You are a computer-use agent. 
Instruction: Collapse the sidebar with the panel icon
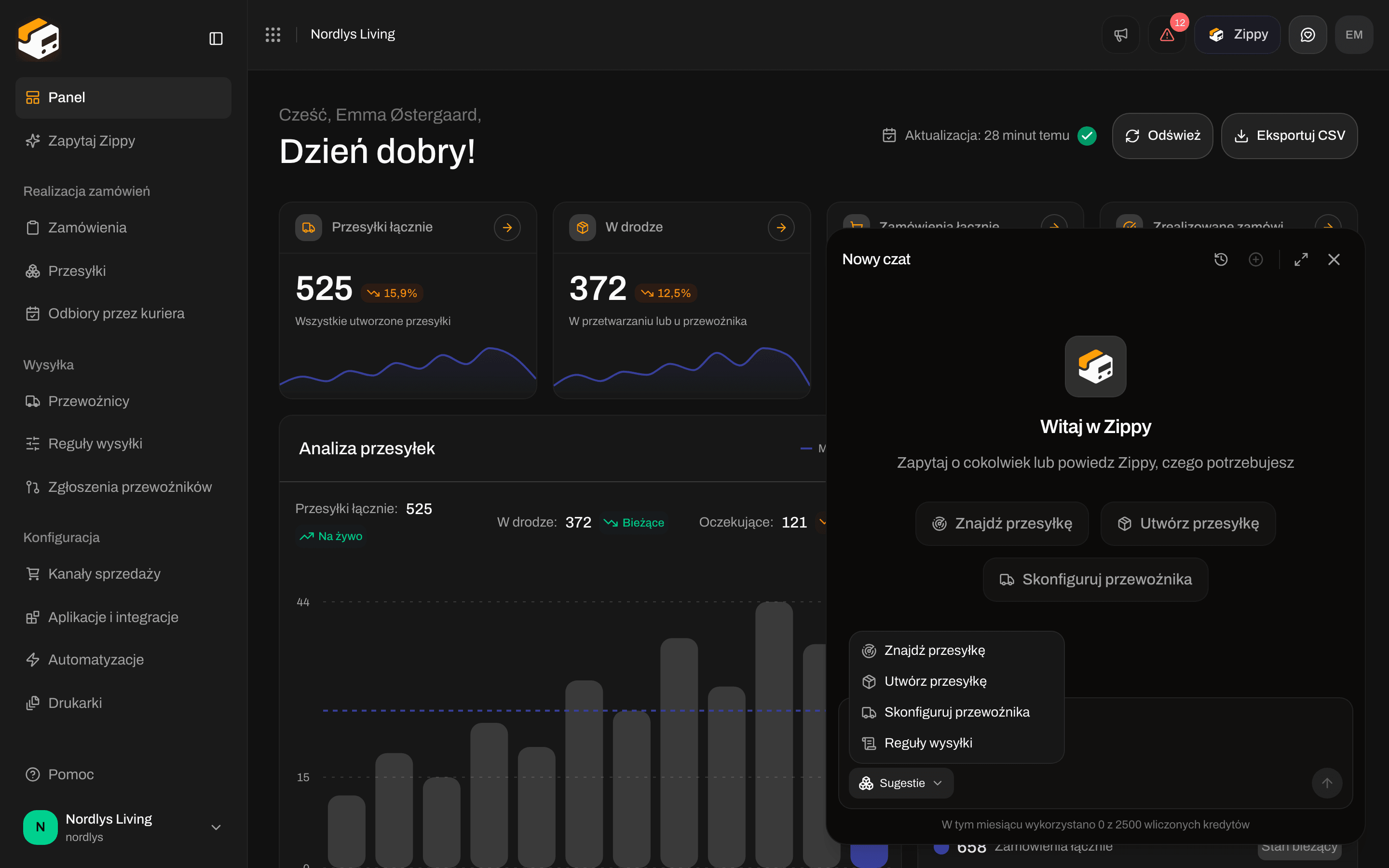pyautogui.click(x=216, y=39)
